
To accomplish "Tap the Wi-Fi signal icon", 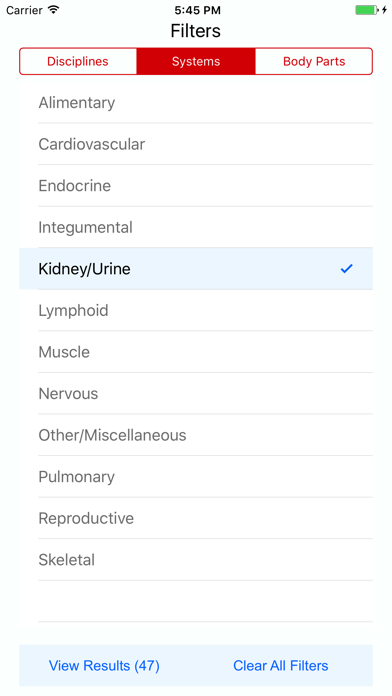I will (x=54, y=10).
